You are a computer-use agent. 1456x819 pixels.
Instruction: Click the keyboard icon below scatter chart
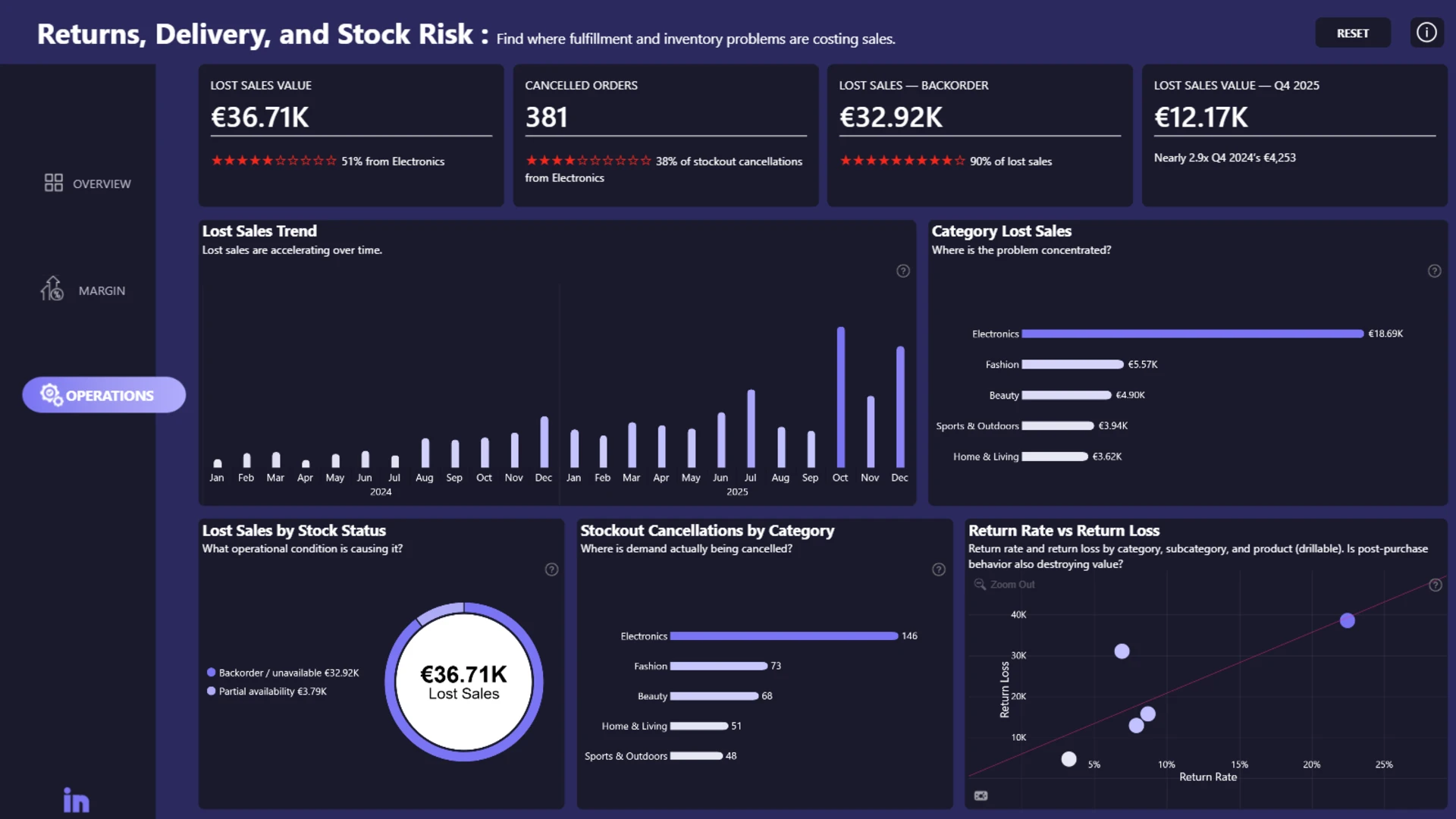tap(981, 795)
